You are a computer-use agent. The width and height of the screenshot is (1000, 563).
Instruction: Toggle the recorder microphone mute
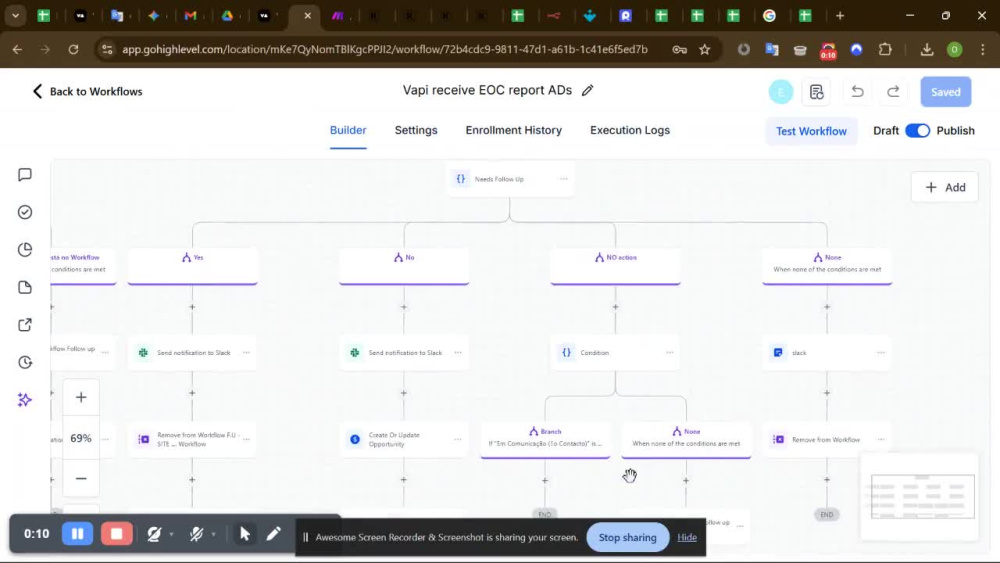(x=196, y=534)
